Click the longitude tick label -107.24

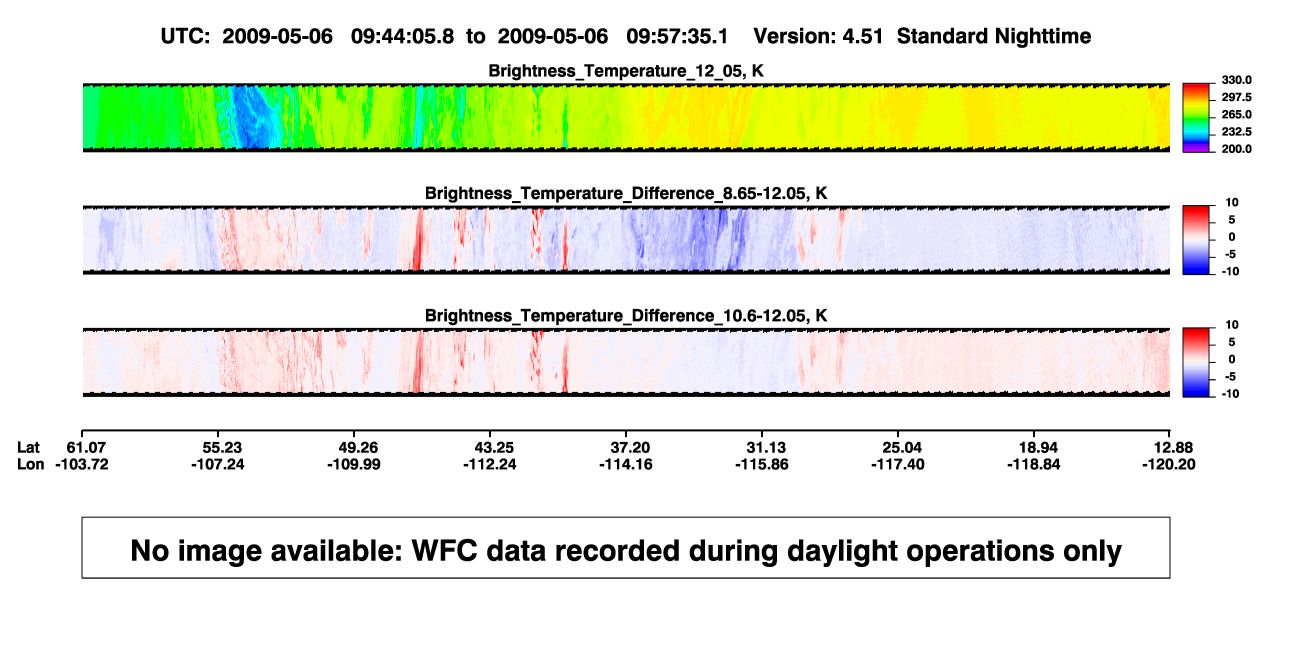[x=218, y=464]
